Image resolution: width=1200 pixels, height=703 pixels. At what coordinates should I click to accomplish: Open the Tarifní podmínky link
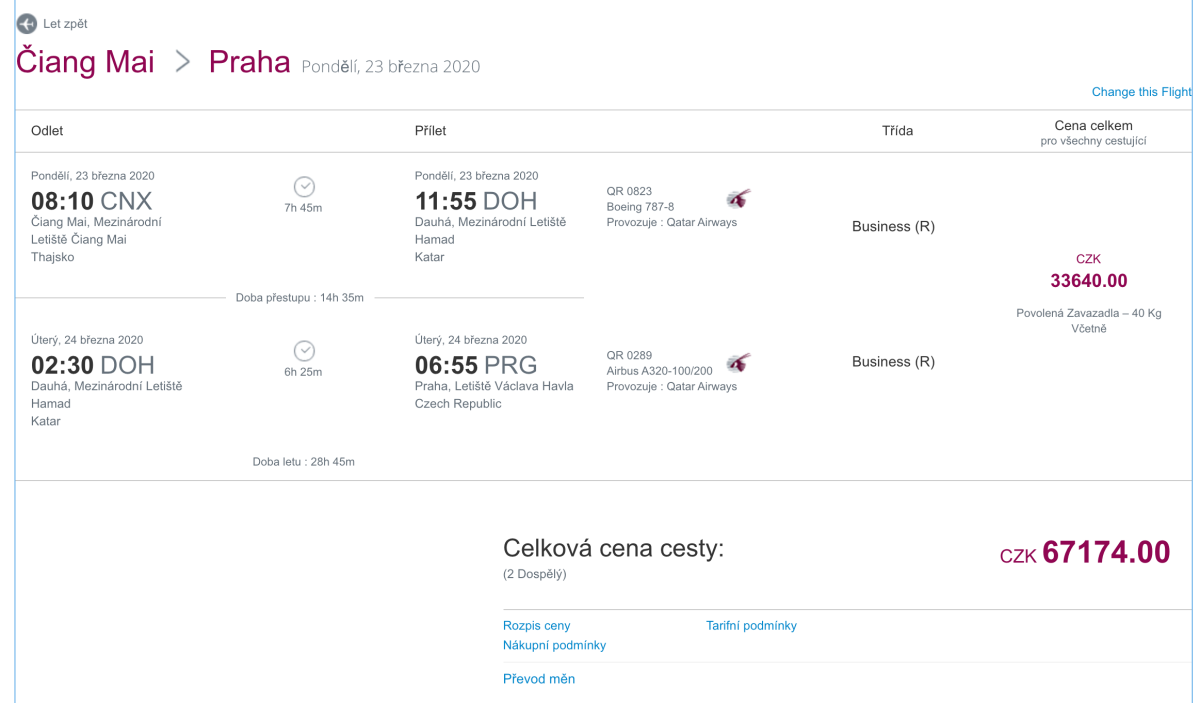[751, 626]
